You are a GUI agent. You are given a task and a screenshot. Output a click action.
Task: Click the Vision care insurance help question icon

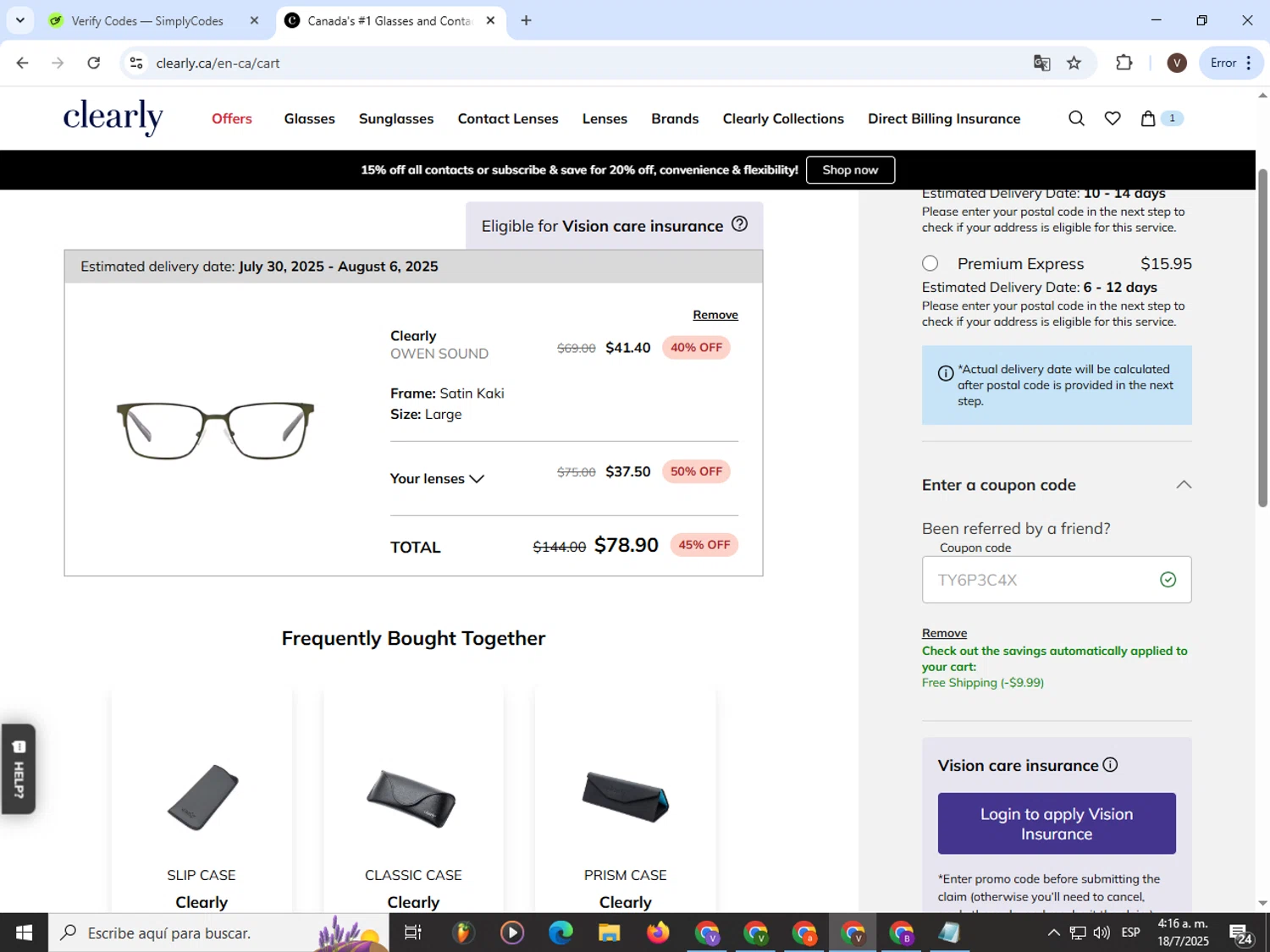pos(739,224)
